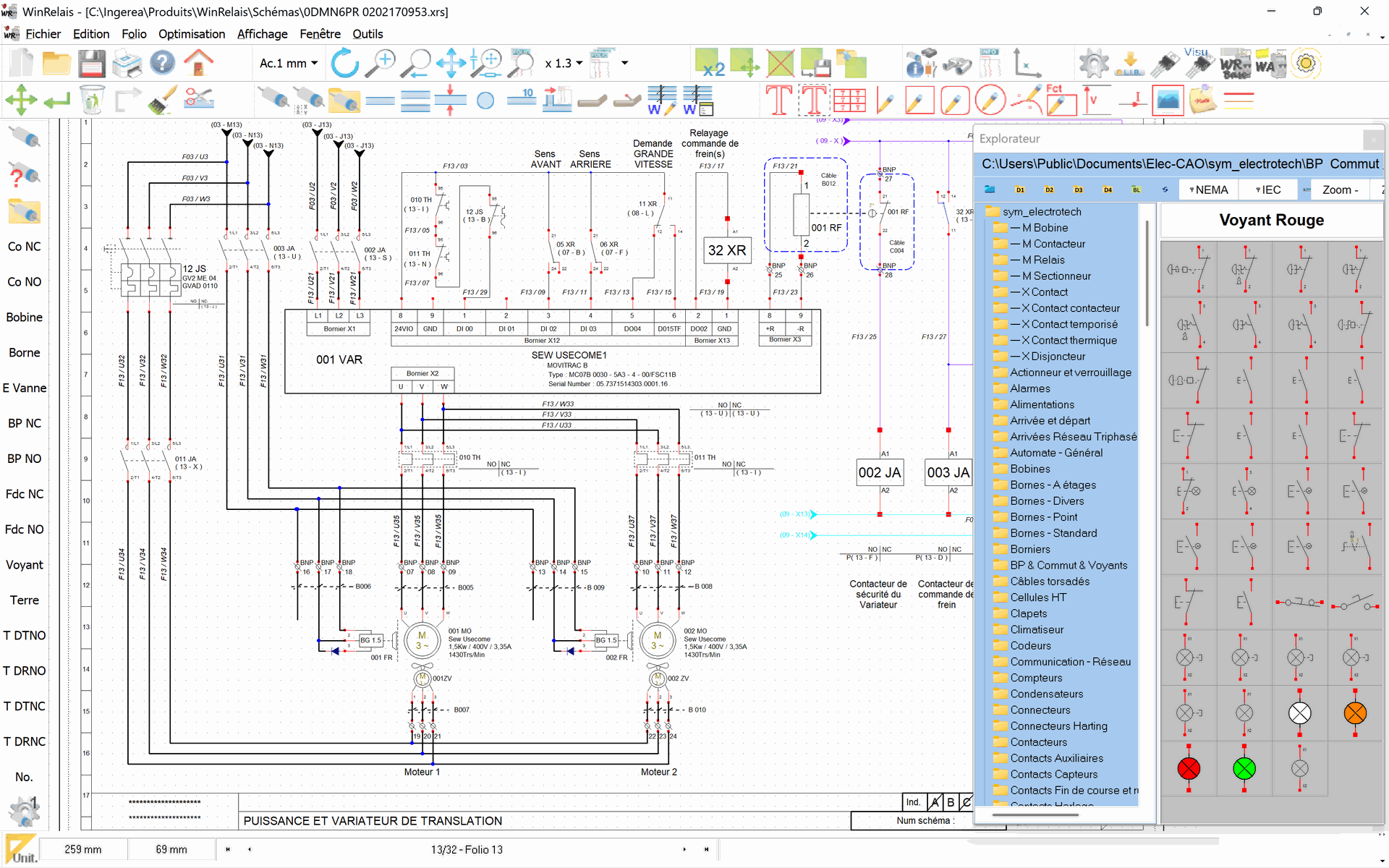Image resolution: width=1389 pixels, height=868 pixels.
Task: Select the circle drawing pencil tool
Action: point(990,100)
